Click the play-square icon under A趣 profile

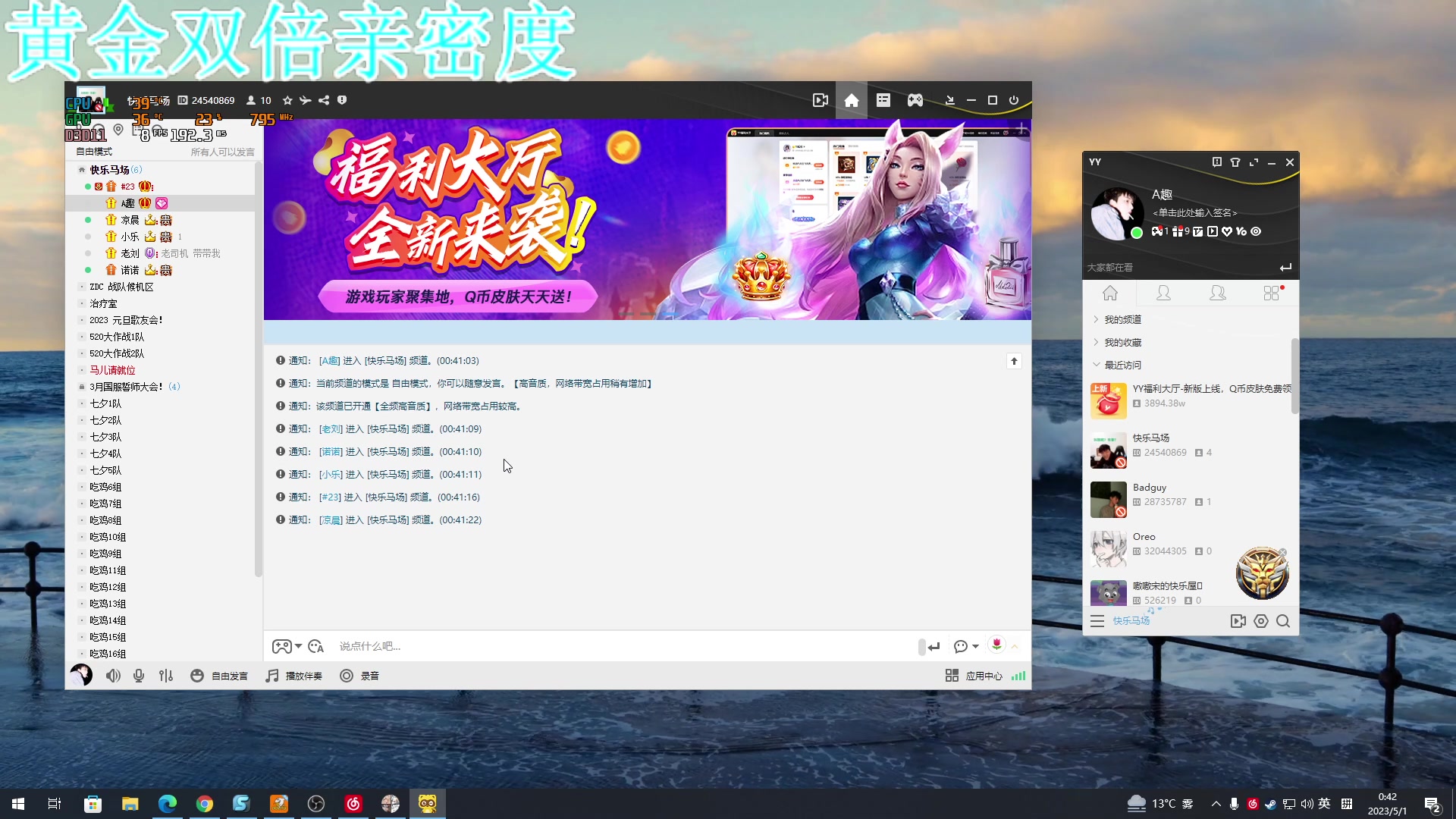1213,231
